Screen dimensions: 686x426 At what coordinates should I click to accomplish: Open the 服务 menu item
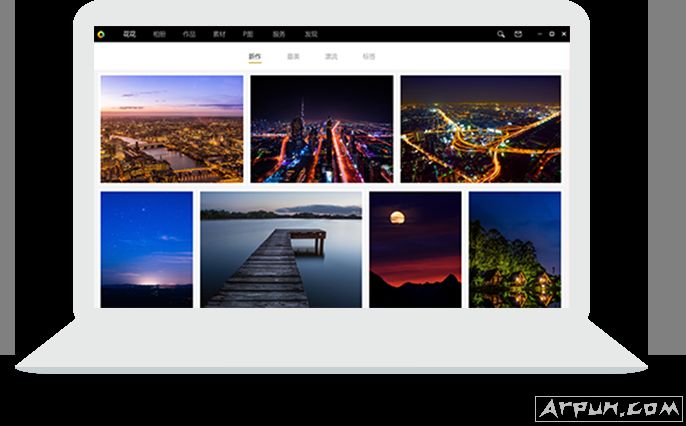tap(279, 34)
